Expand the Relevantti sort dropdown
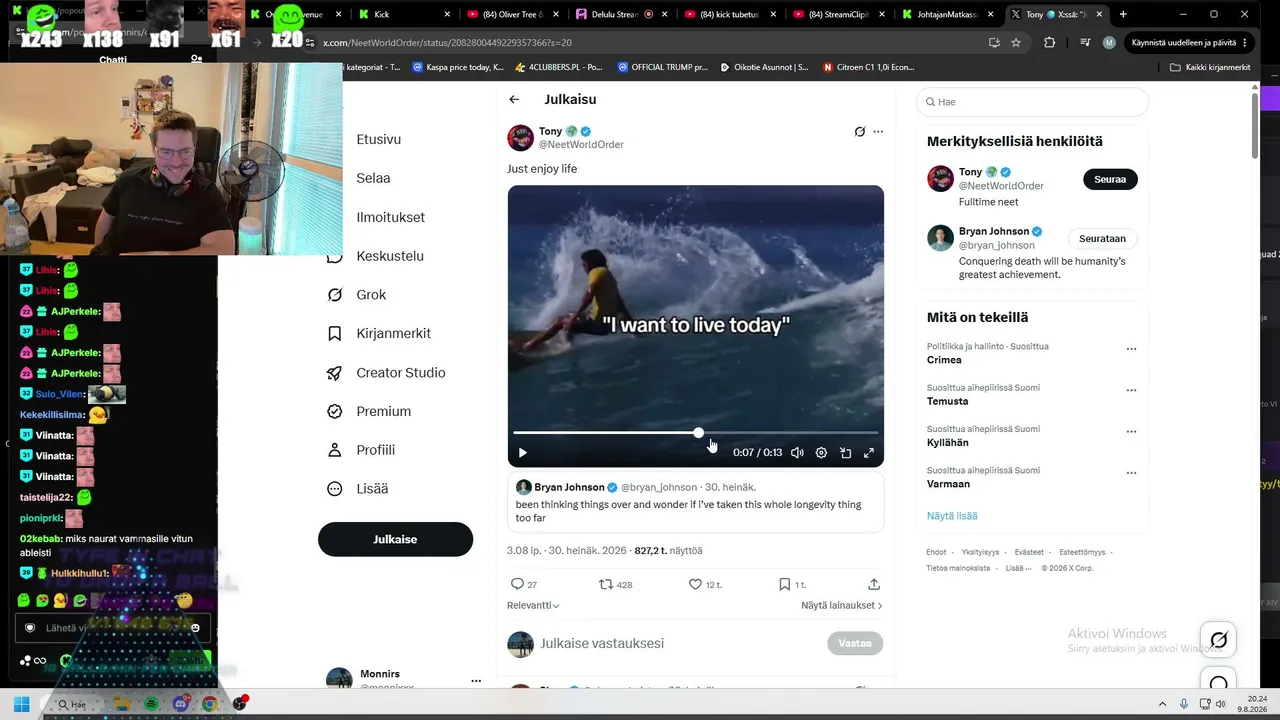The height and width of the screenshot is (720, 1280). coord(533,605)
